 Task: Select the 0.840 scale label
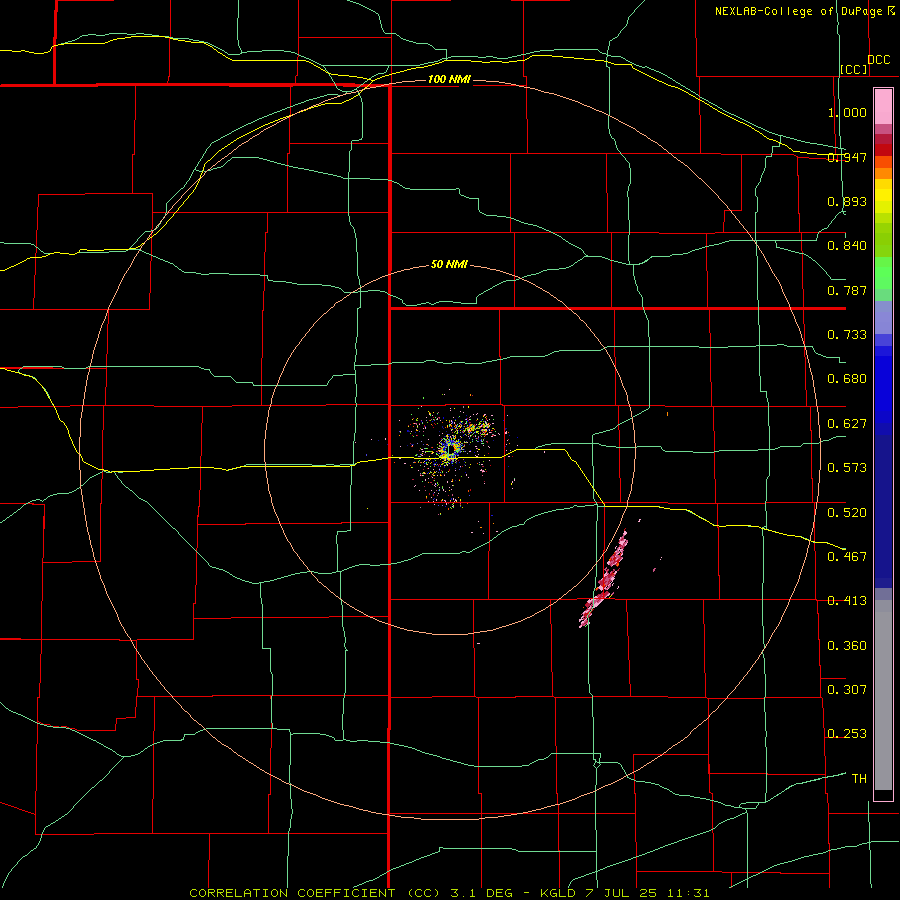pyautogui.click(x=847, y=246)
